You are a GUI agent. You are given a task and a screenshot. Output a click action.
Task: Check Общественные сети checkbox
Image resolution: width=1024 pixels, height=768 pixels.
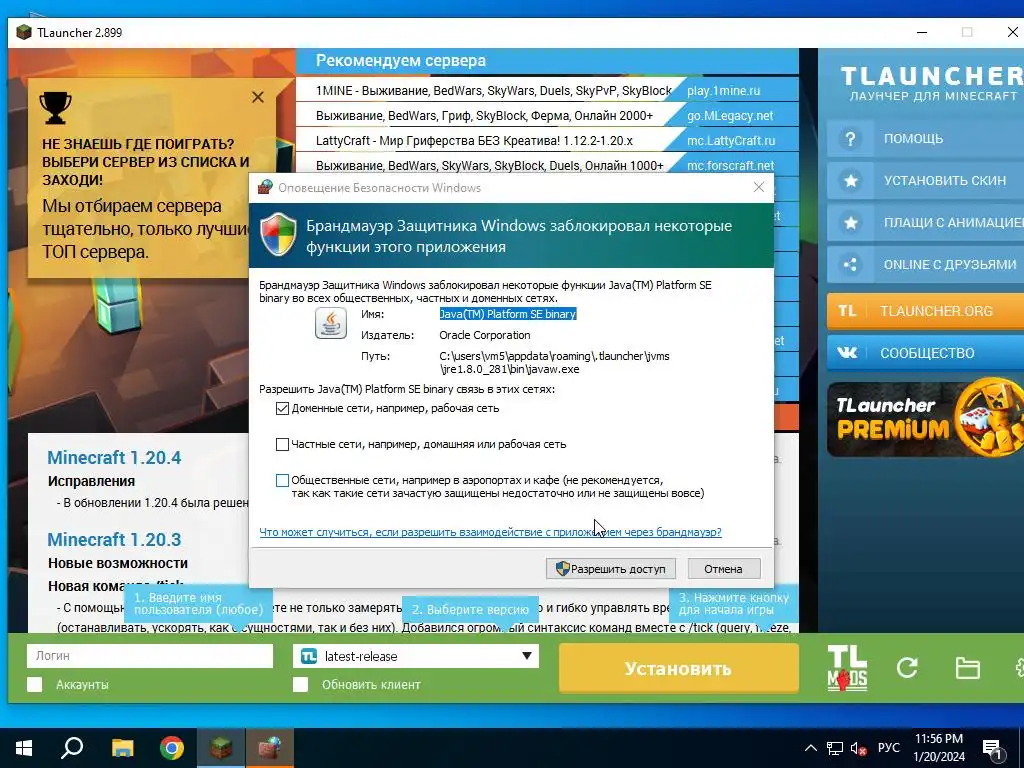pos(282,481)
